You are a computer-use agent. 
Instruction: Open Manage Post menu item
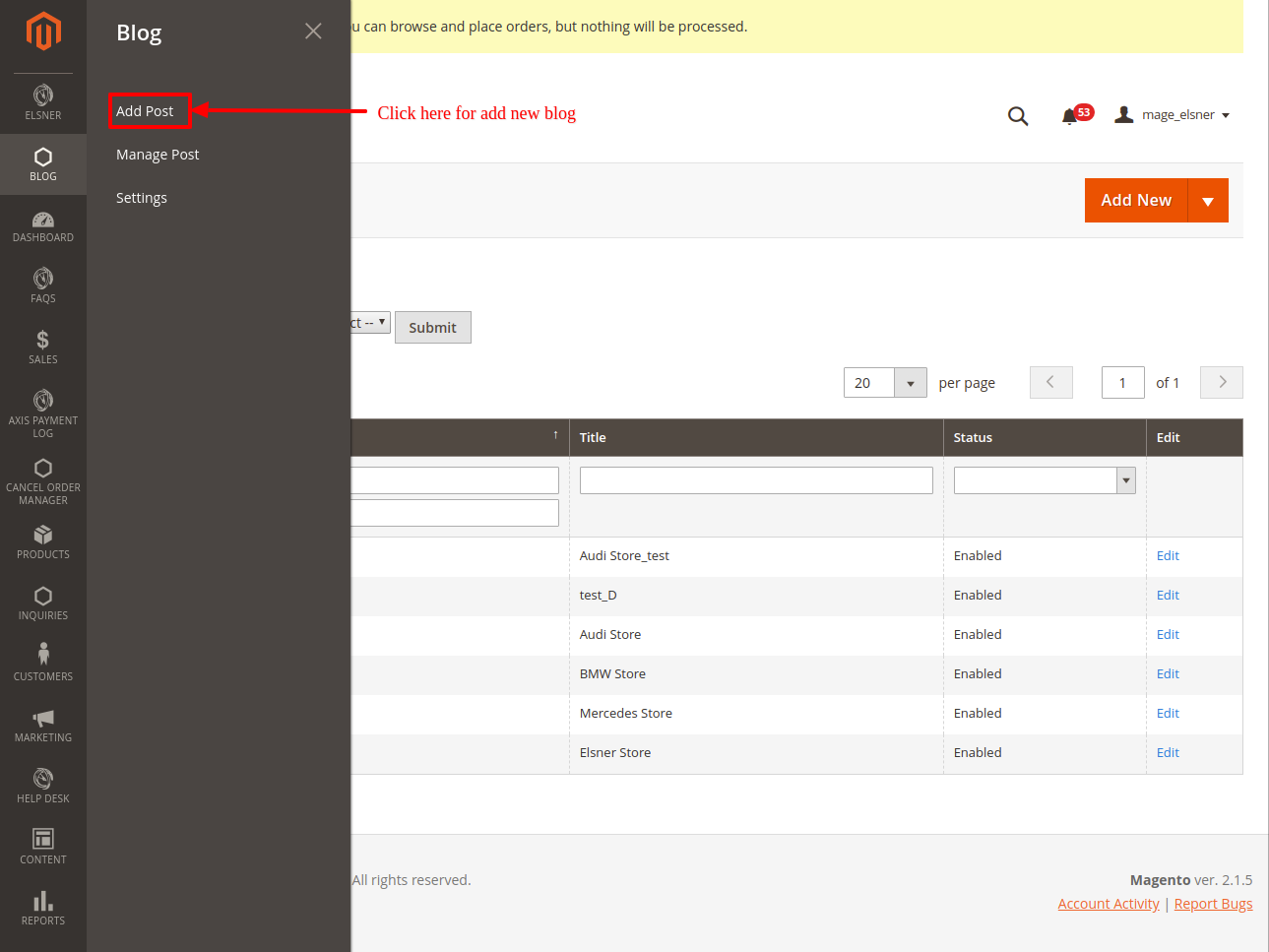tap(158, 155)
